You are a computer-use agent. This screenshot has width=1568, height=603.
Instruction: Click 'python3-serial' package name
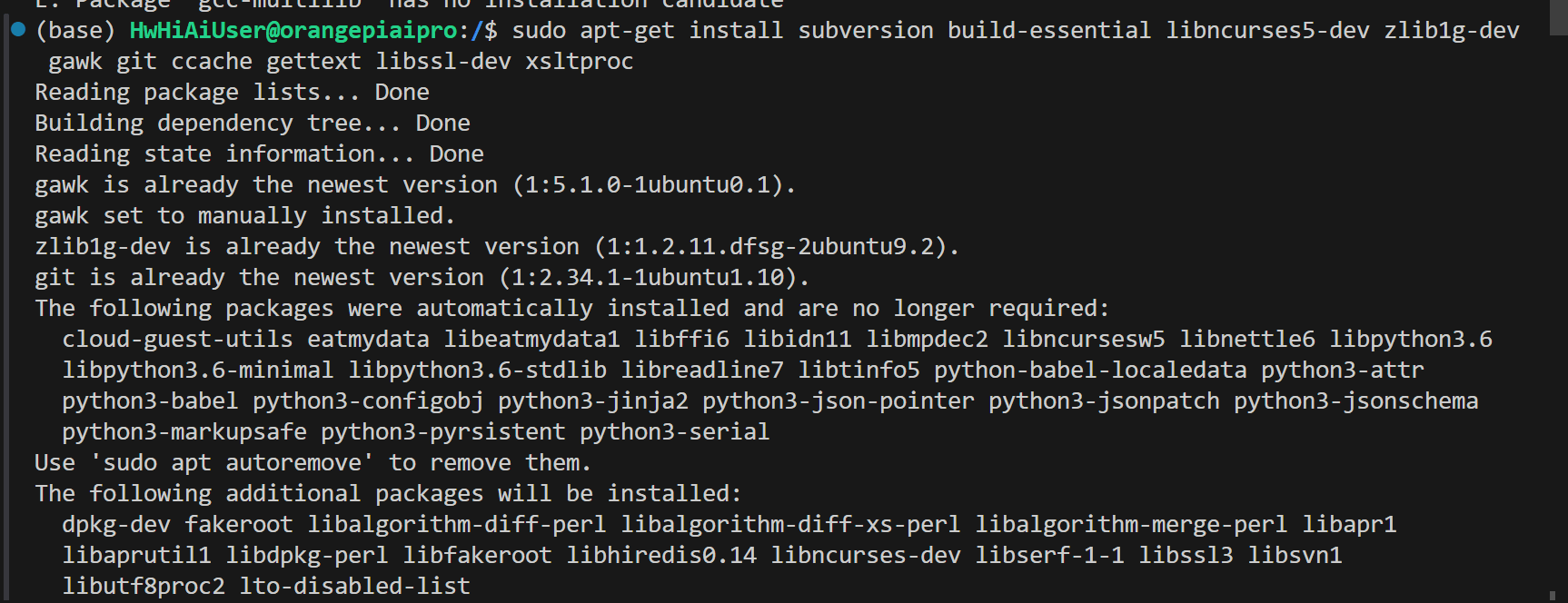[x=675, y=432]
